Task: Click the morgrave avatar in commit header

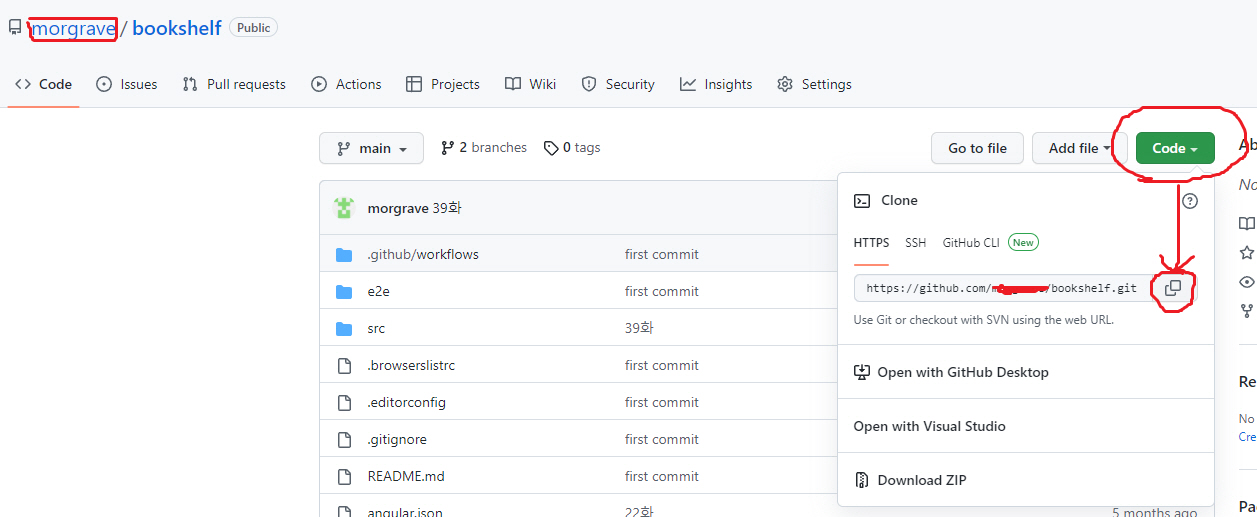Action: point(344,208)
